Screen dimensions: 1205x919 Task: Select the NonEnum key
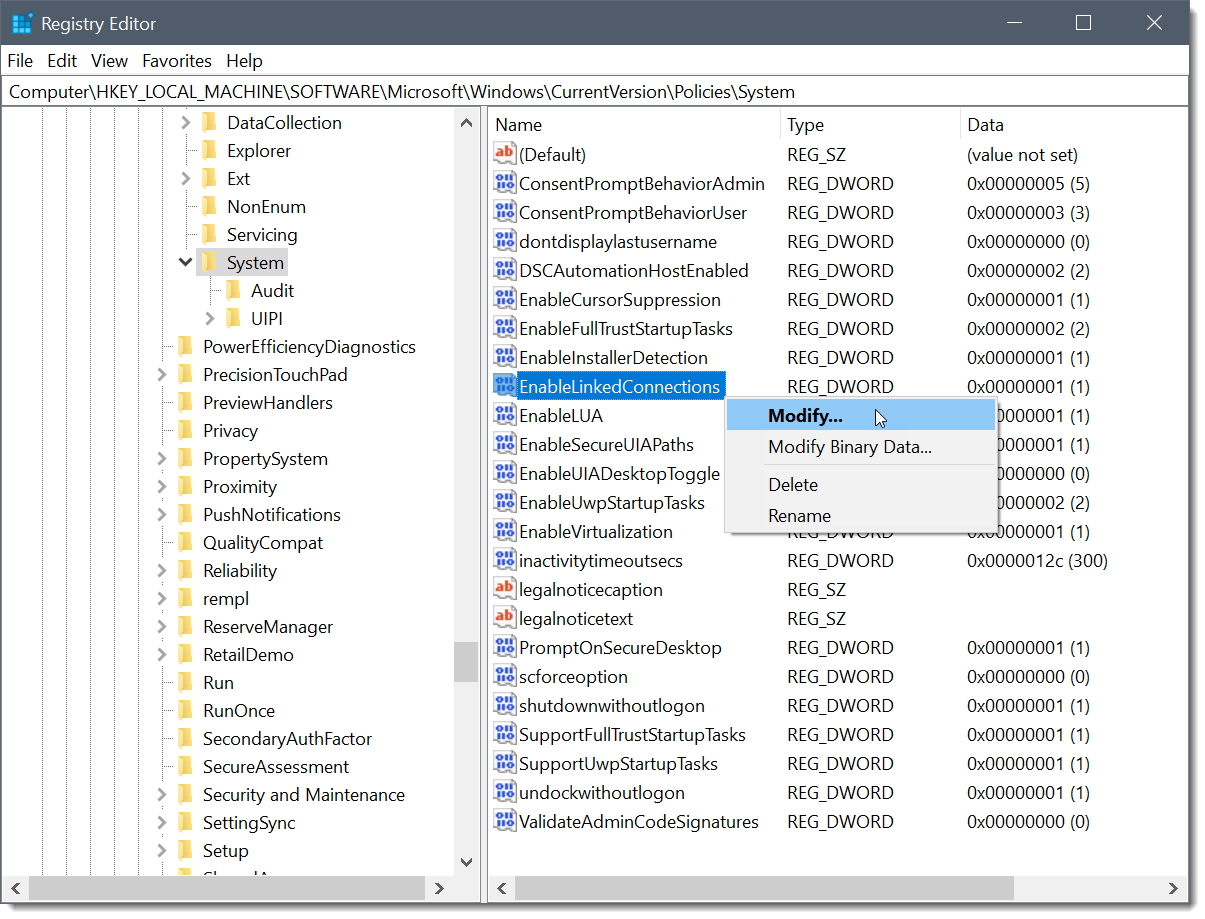(266, 206)
